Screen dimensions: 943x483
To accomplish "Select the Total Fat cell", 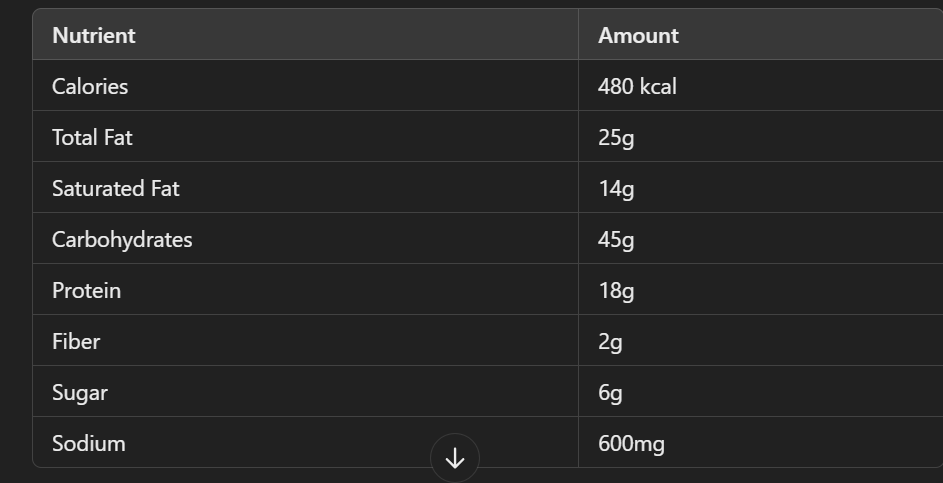I will tap(92, 138).
